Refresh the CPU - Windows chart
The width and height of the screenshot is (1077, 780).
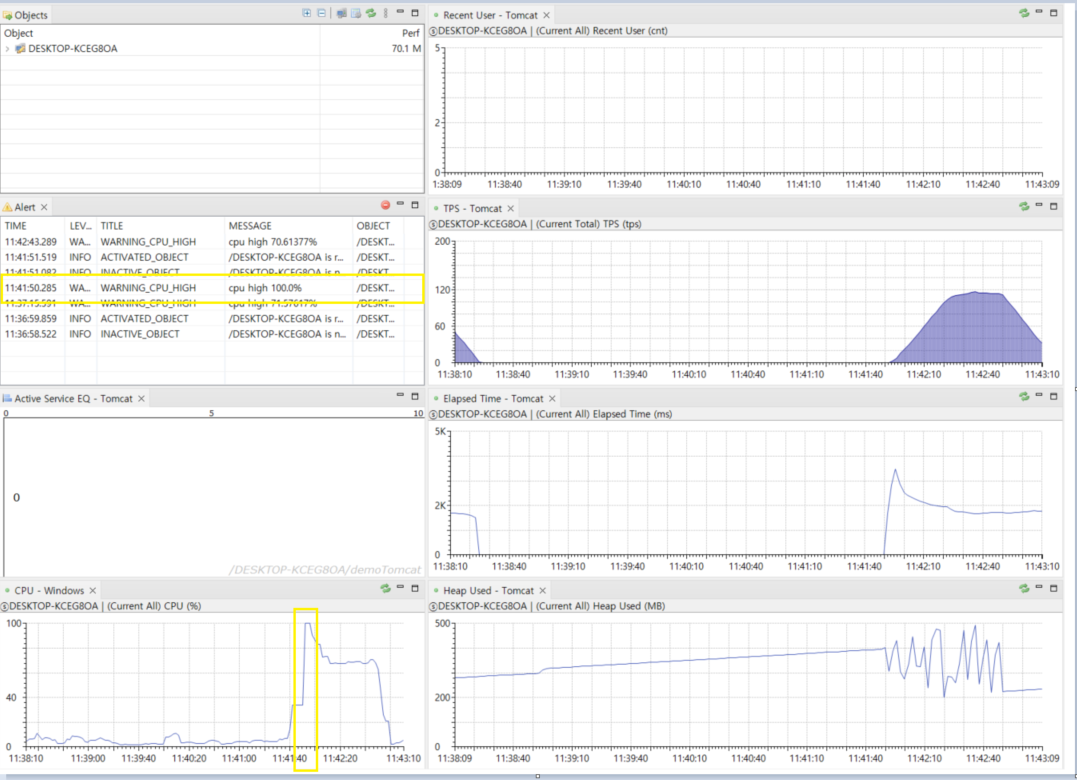click(385, 588)
